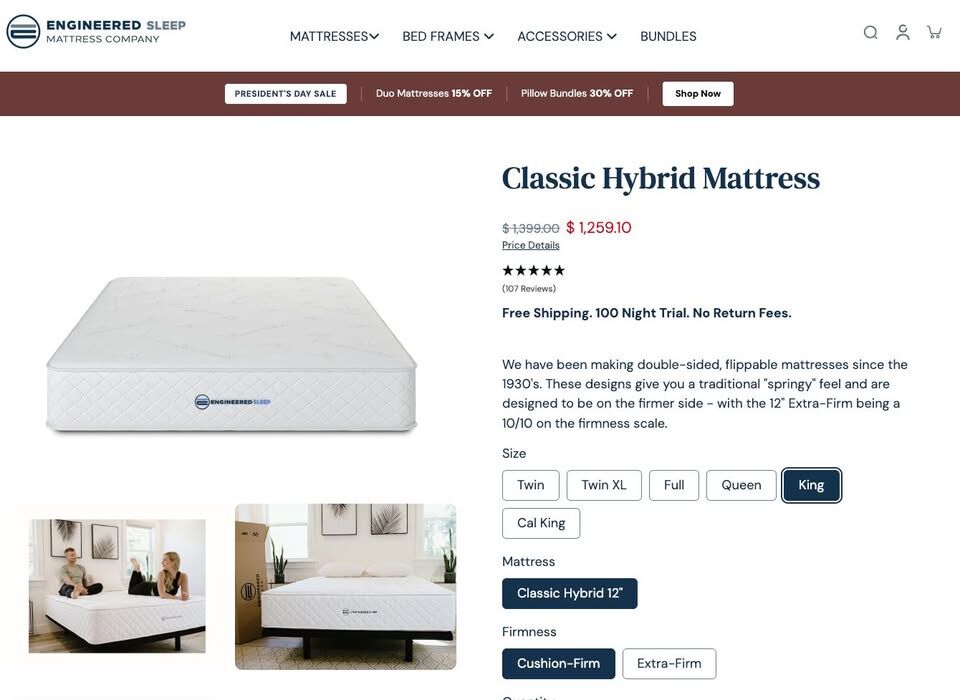
Task: Open the search magnifier icon
Action: (870, 32)
